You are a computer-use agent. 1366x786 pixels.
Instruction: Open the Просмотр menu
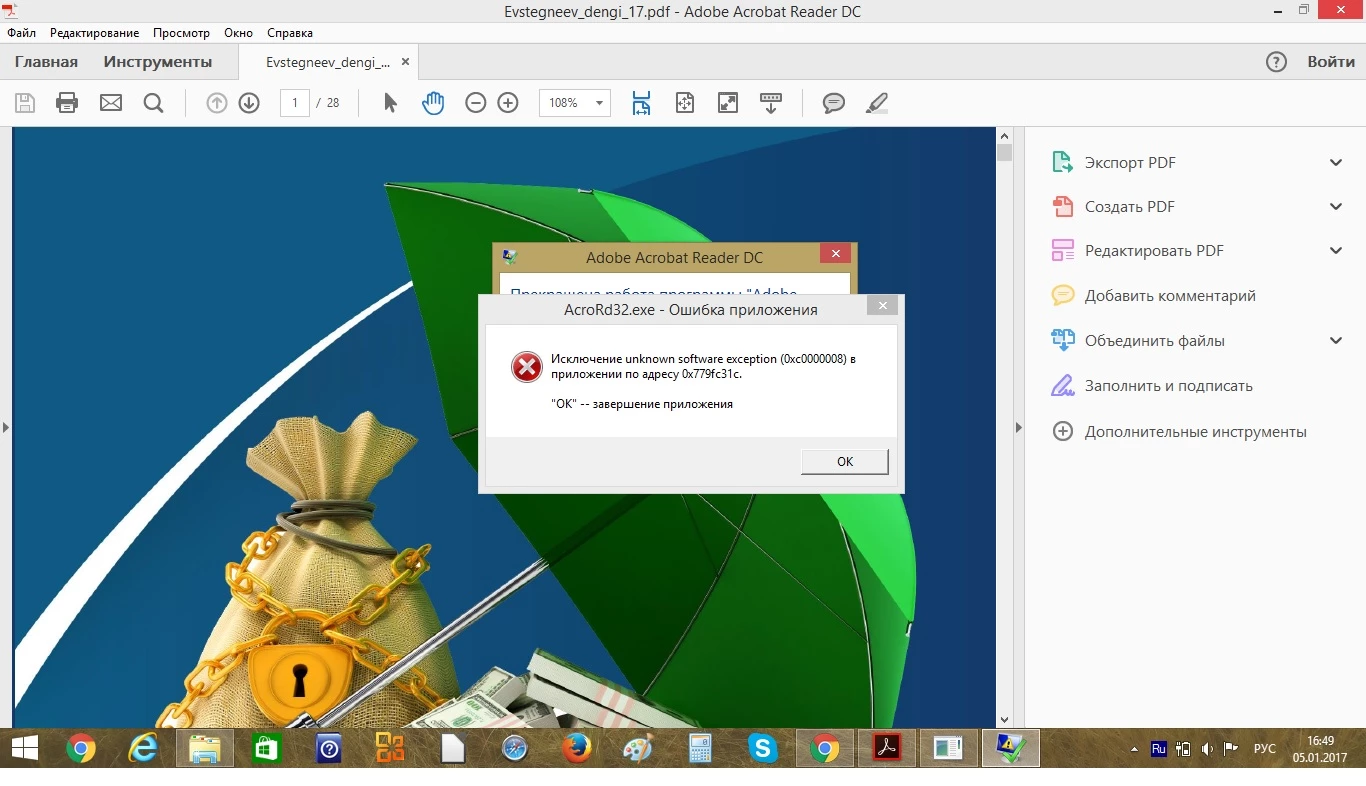(x=181, y=33)
